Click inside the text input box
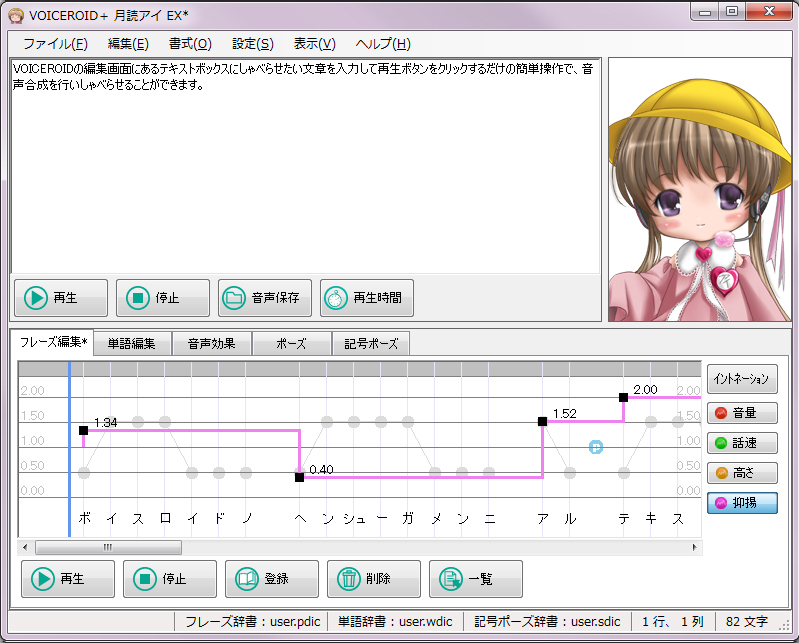Viewport: 799px width, 643px height. [x=306, y=167]
